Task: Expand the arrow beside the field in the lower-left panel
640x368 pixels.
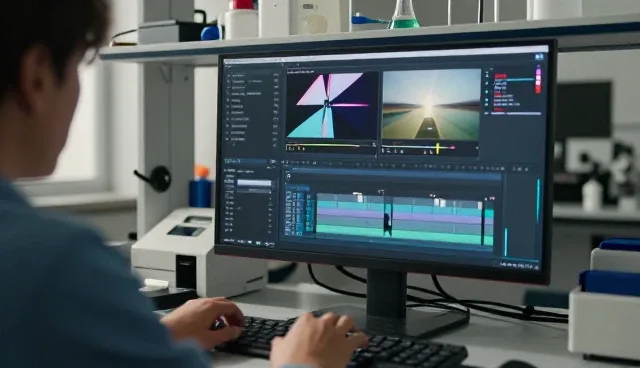Action: [269, 191]
